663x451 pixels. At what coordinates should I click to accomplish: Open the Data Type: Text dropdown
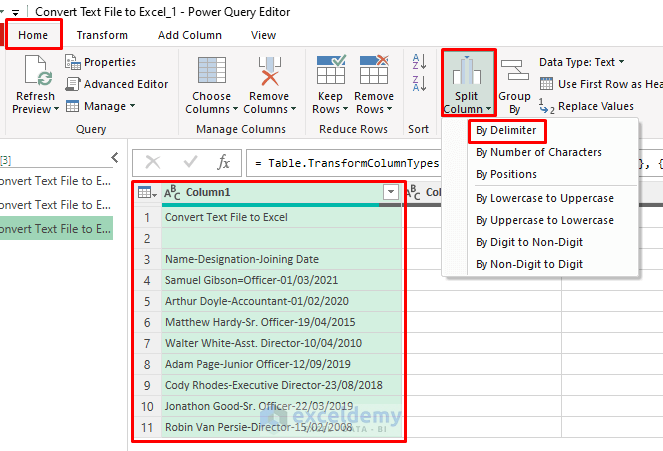click(x=581, y=62)
